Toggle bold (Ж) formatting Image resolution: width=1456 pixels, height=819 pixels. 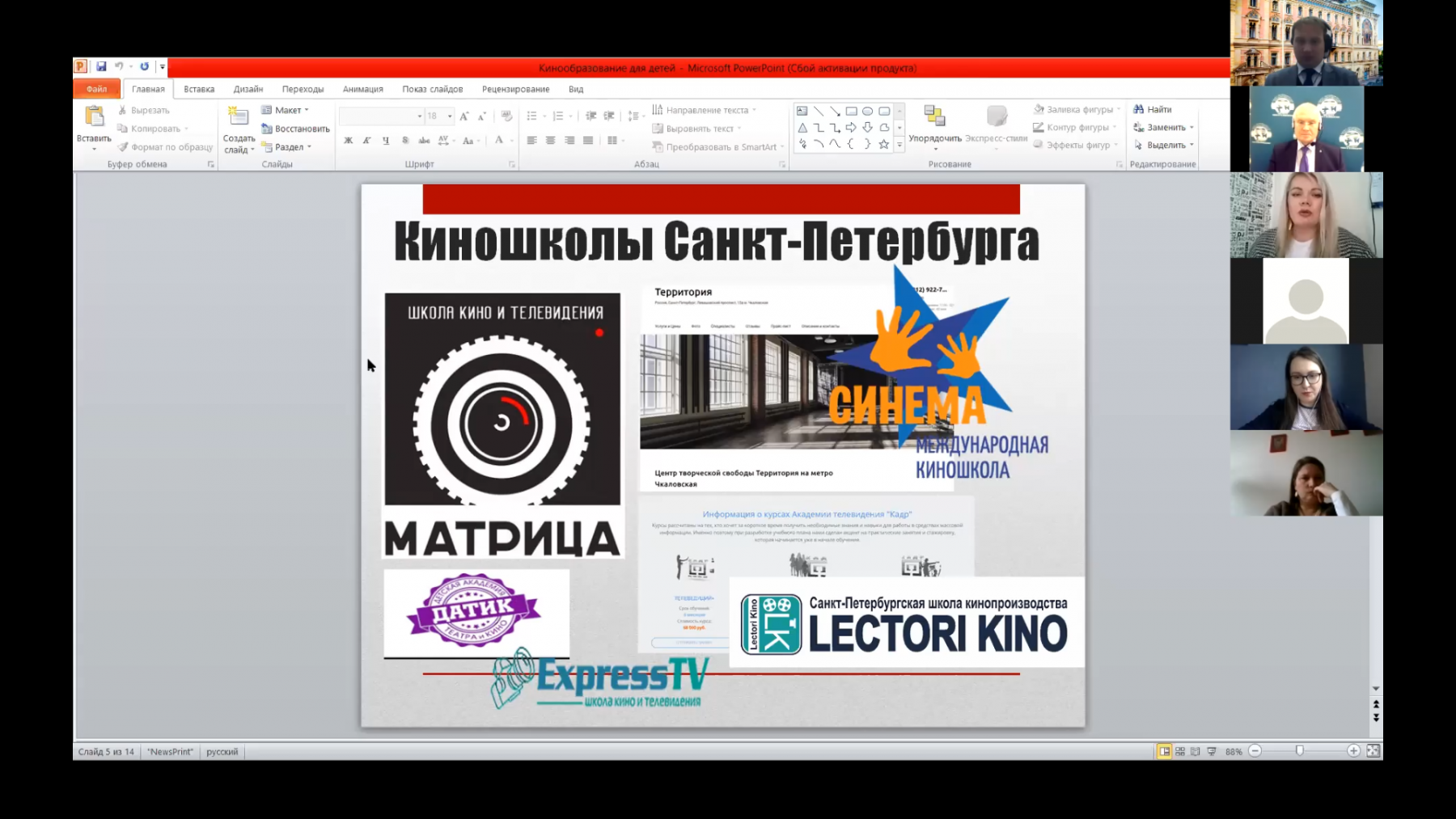349,141
